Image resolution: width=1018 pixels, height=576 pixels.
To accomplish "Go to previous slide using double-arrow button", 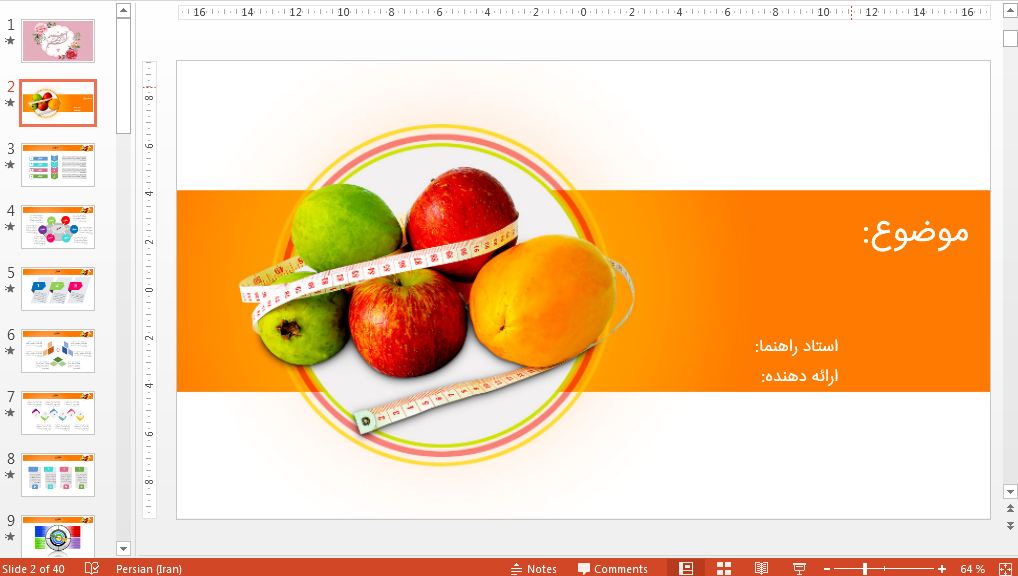I will tap(1010, 509).
